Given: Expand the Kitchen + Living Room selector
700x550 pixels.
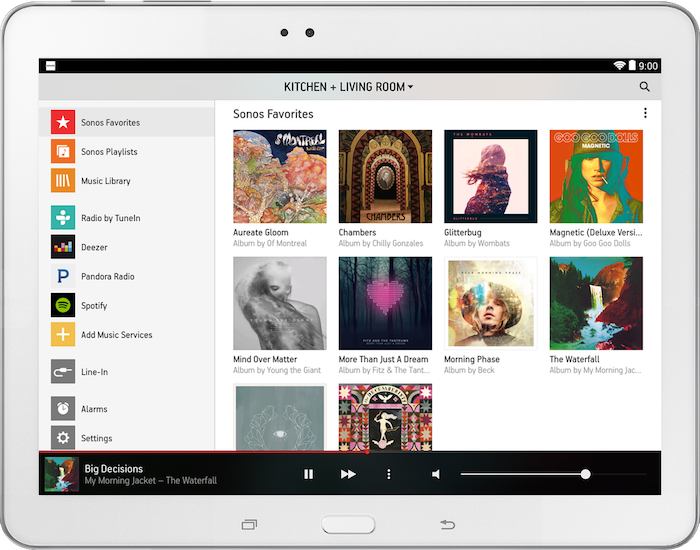Looking at the screenshot, I should 348,87.
